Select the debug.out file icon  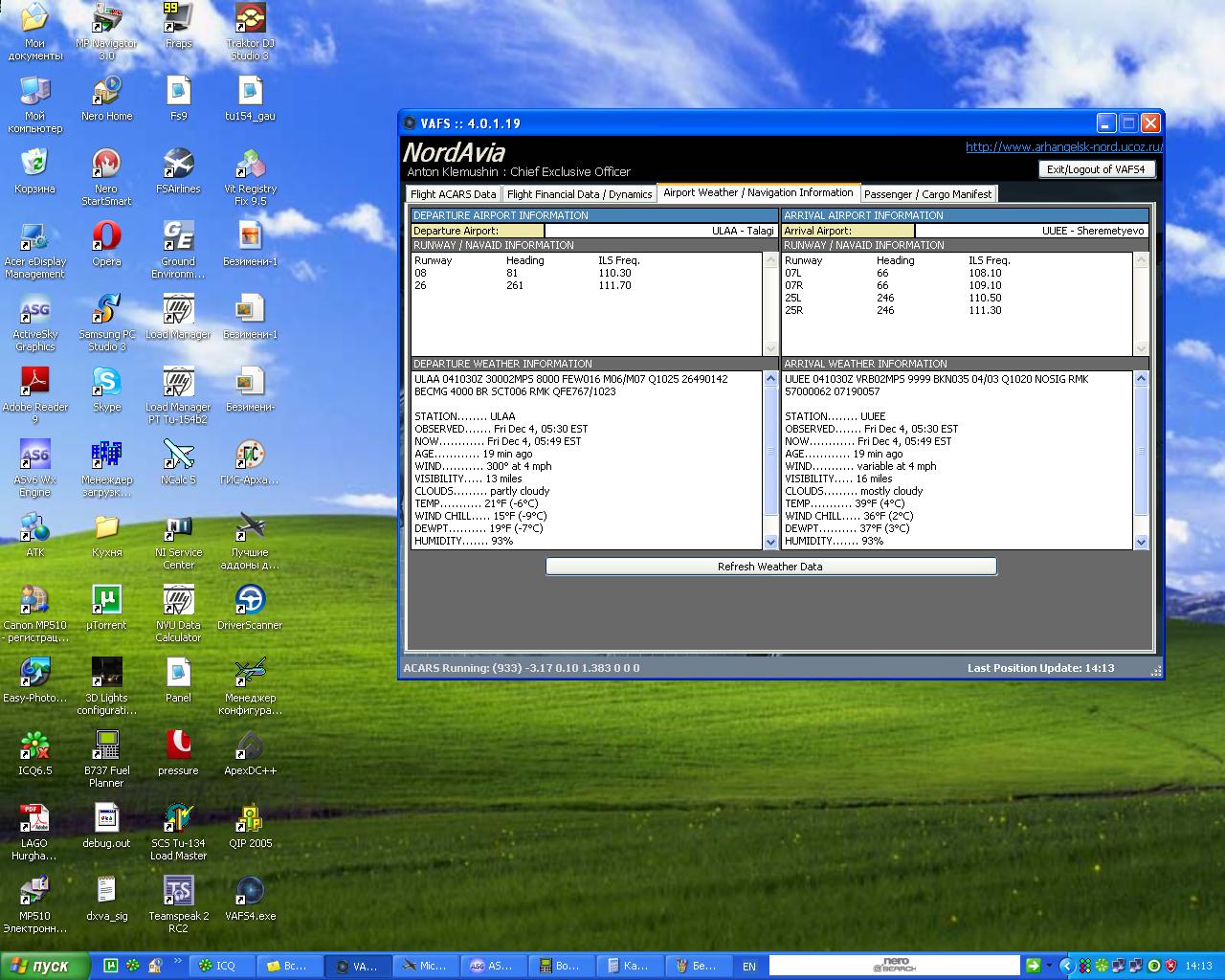click(x=106, y=826)
